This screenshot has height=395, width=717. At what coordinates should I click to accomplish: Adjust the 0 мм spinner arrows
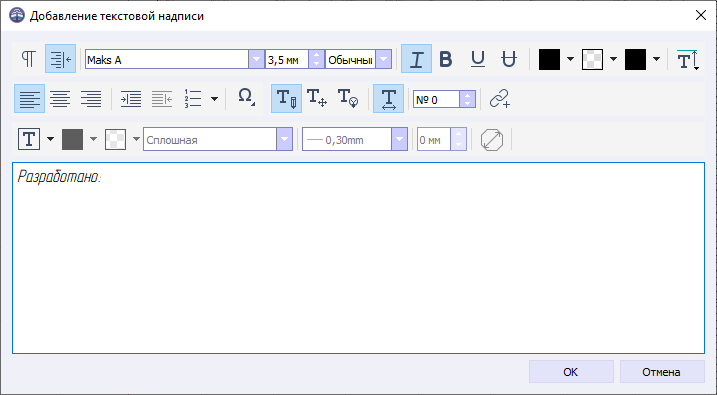tap(459, 139)
